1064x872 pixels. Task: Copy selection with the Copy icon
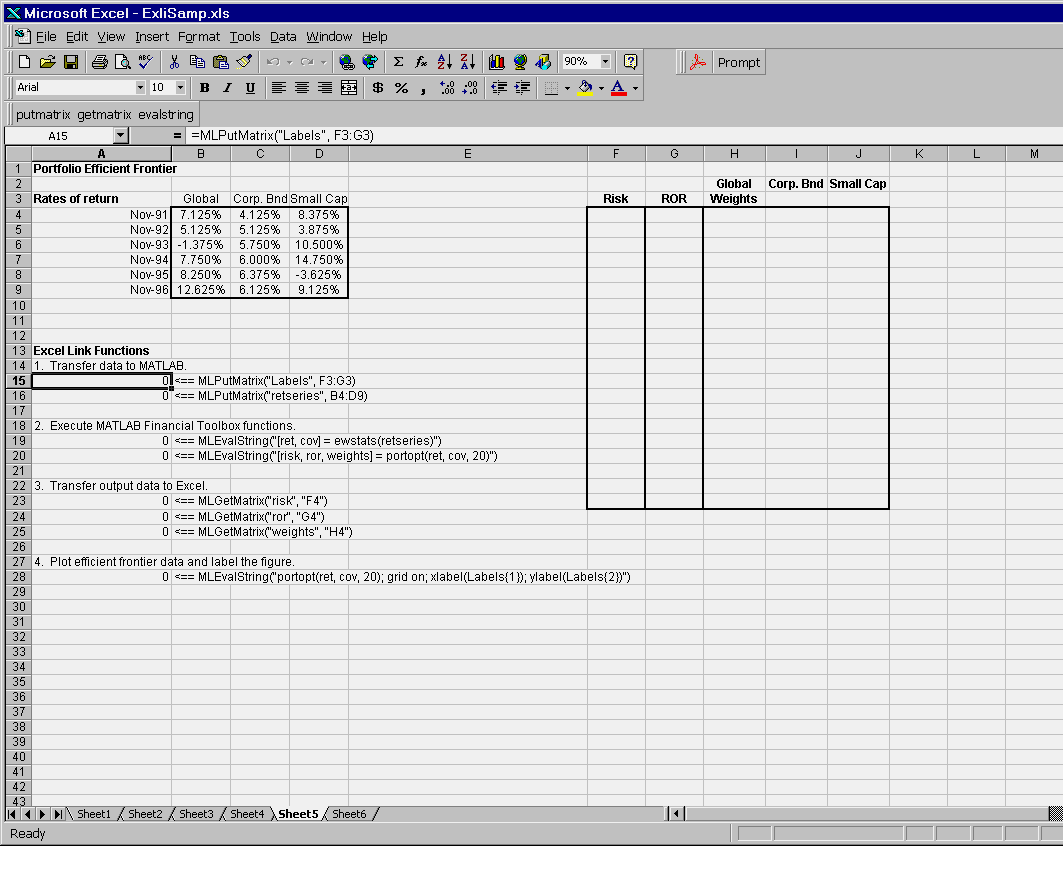pyautogui.click(x=197, y=62)
